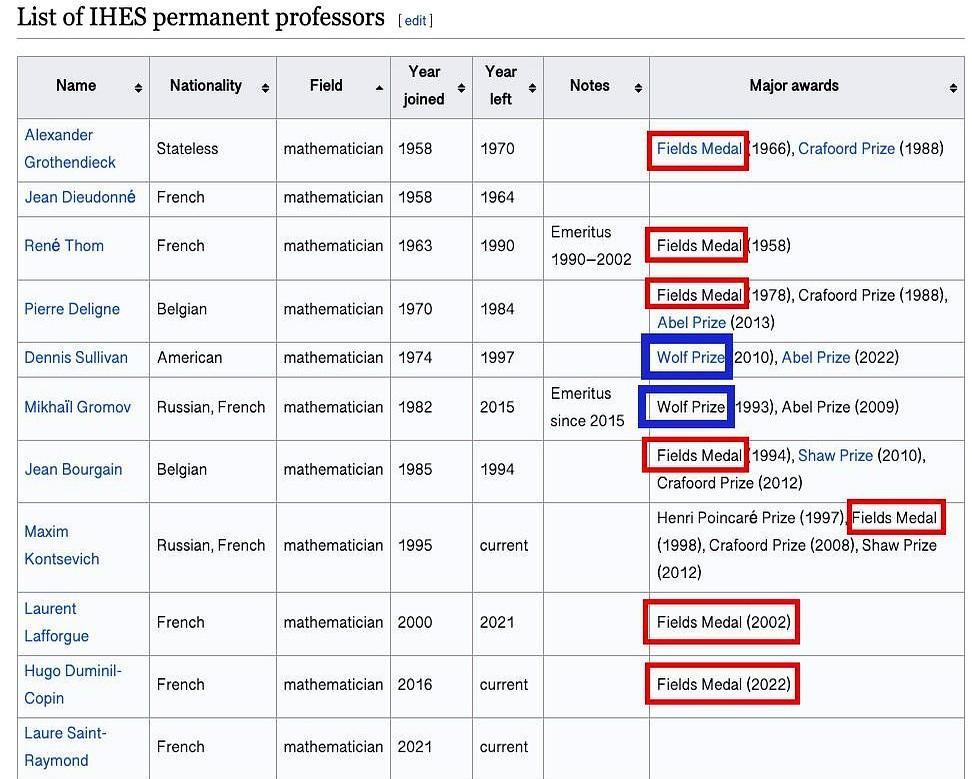
Task: Sort table by Nationality column arrows
Action: click(x=265, y=88)
